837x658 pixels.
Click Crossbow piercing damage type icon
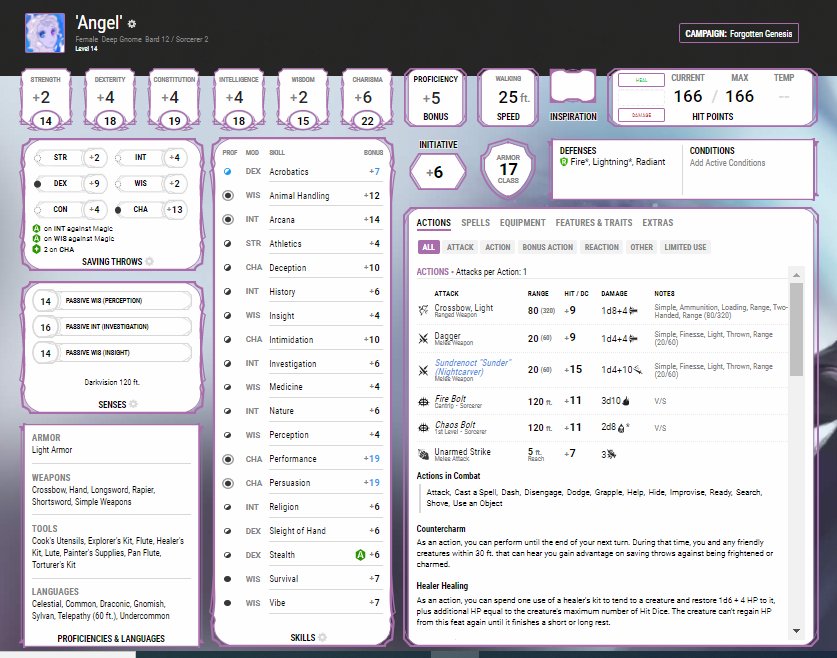pos(633,311)
